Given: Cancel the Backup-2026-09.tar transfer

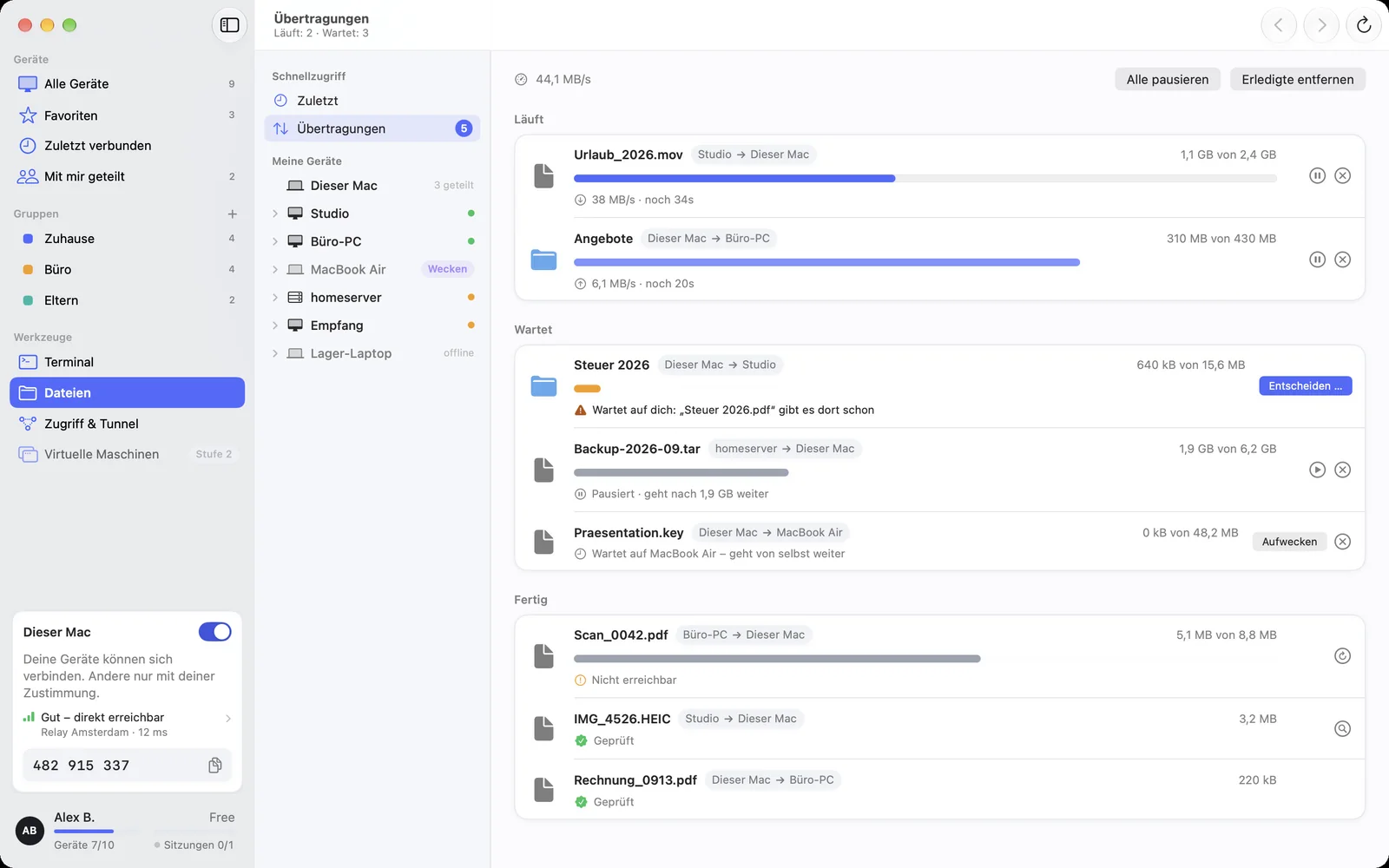Looking at the screenshot, I should tap(1342, 470).
